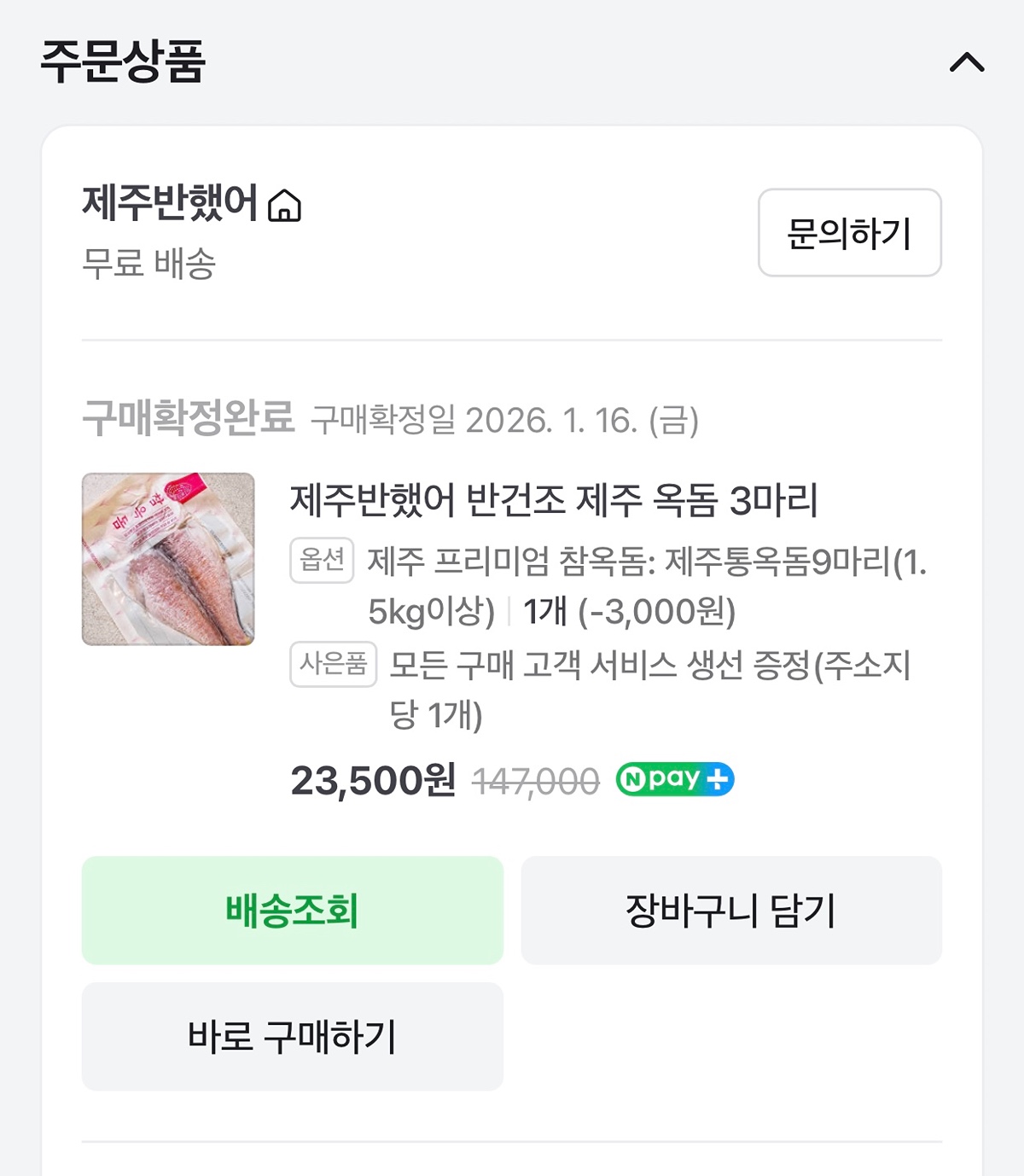Tap the 구매확정일 date text
The width and height of the screenshot is (1024, 1176).
505,420
